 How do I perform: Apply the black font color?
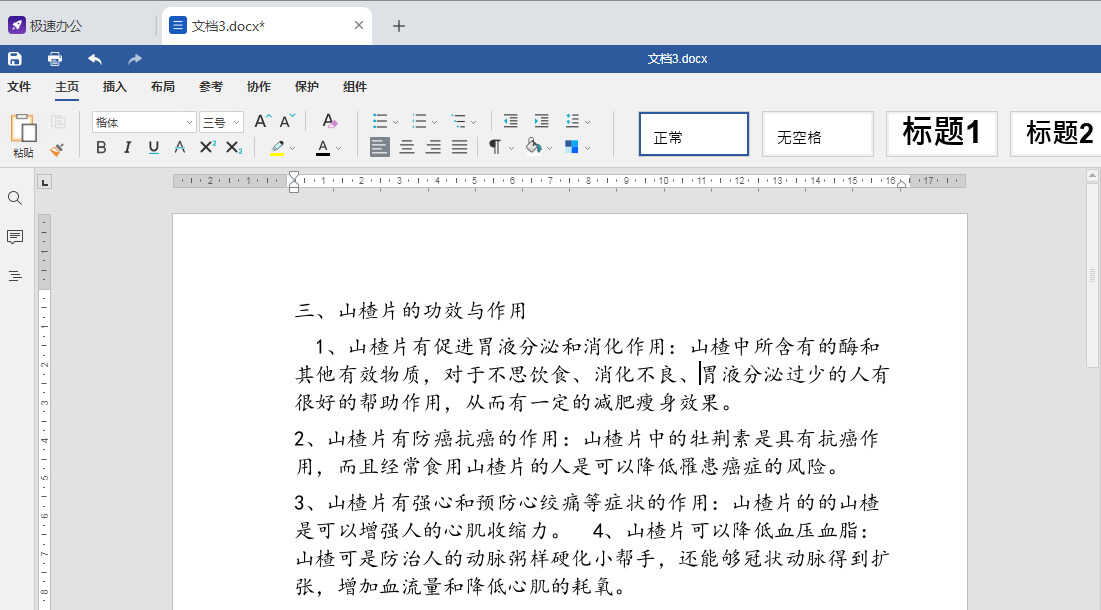pyautogui.click(x=323, y=147)
